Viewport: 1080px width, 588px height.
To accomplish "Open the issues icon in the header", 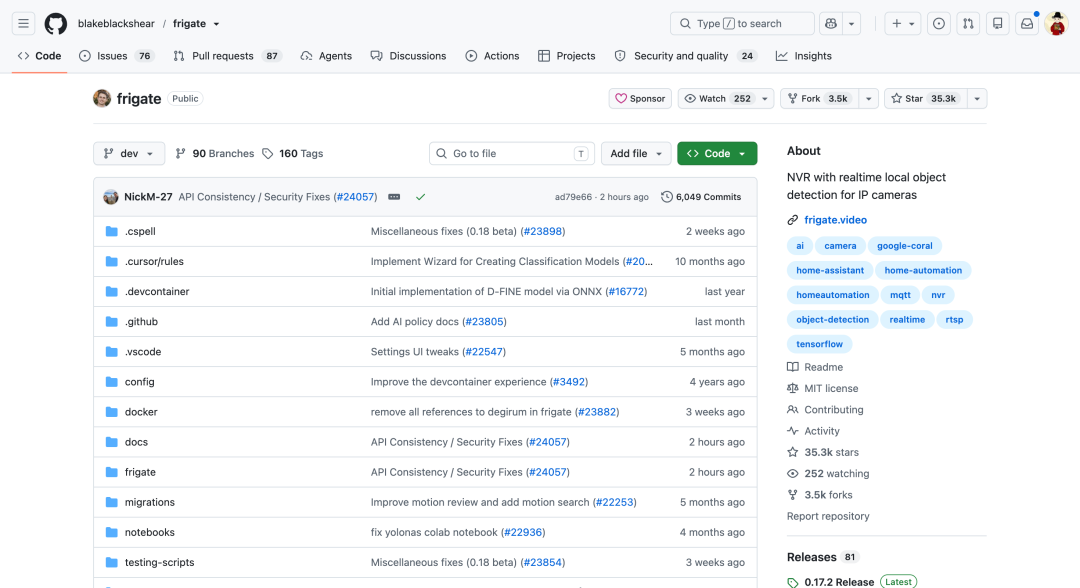I will pos(939,23).
